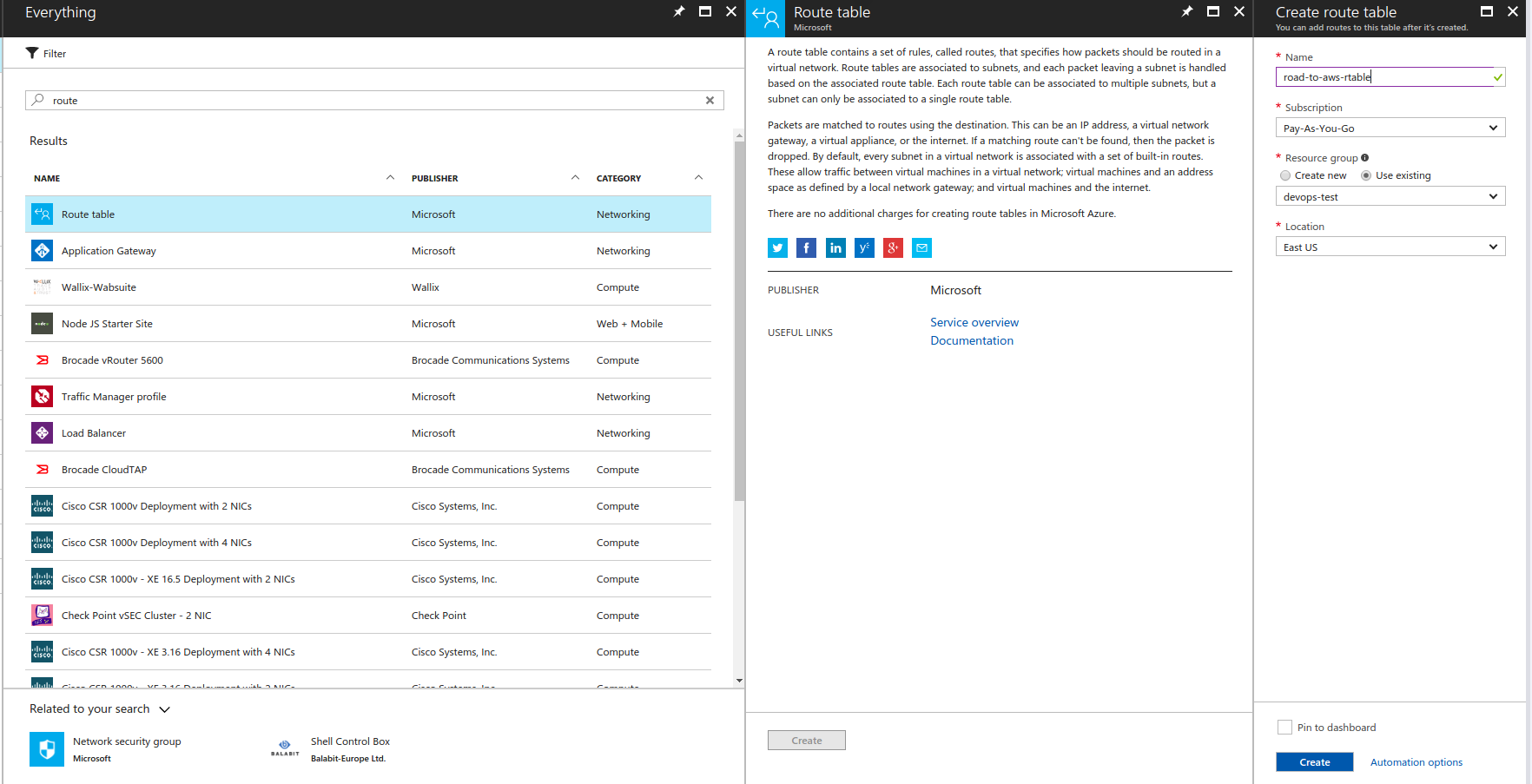Image resolution: width=1532 pixels, height=784 pixels.
Task: Check Pin to dashboard
Action: [x=1285, y=728]
